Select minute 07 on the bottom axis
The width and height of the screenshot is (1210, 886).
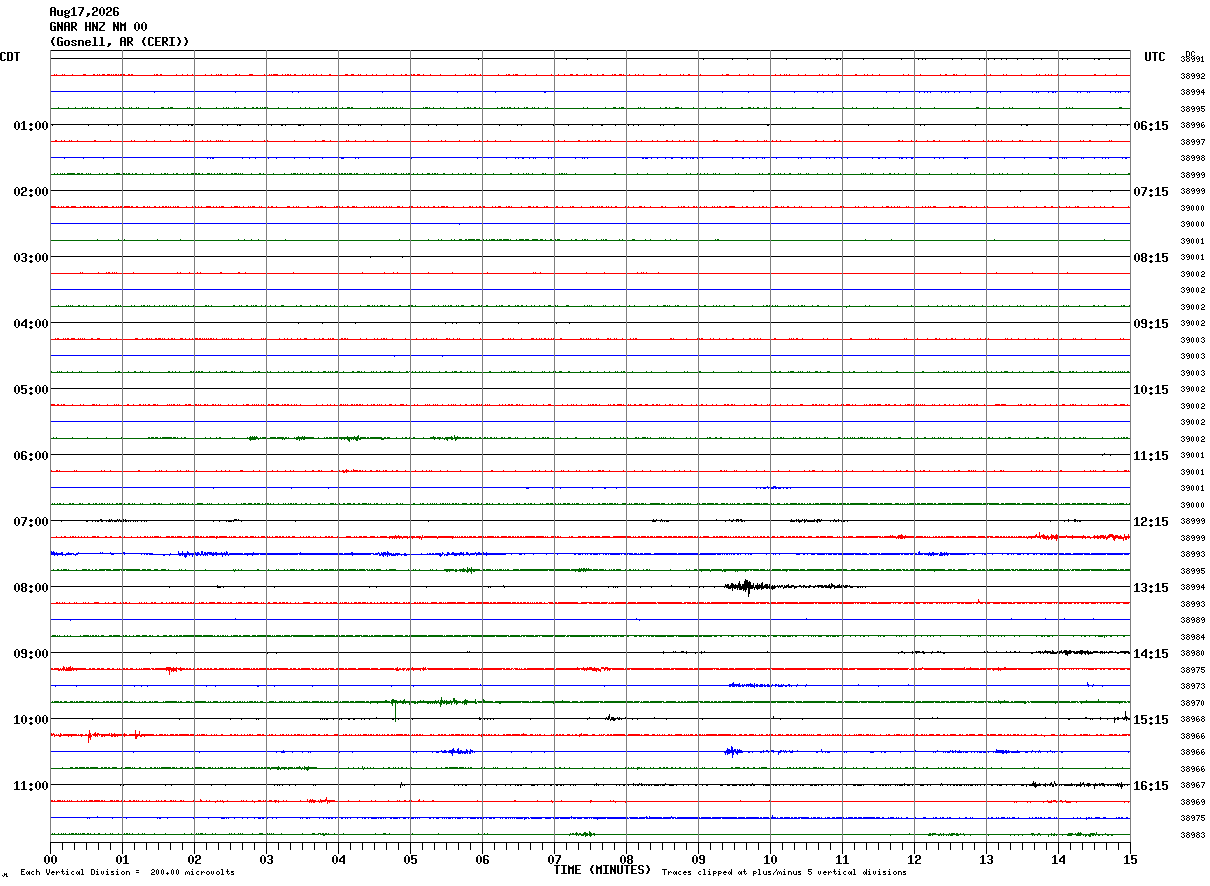(x=554, y=859)
